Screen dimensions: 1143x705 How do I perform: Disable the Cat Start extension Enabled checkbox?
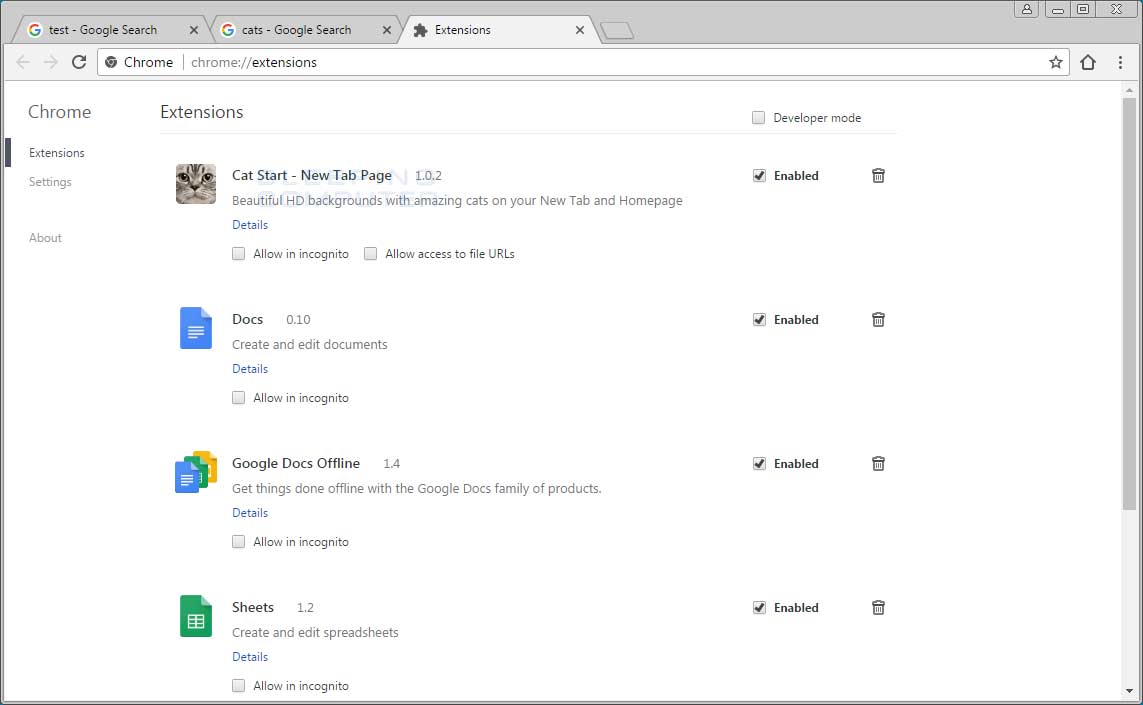coord(760,176)
